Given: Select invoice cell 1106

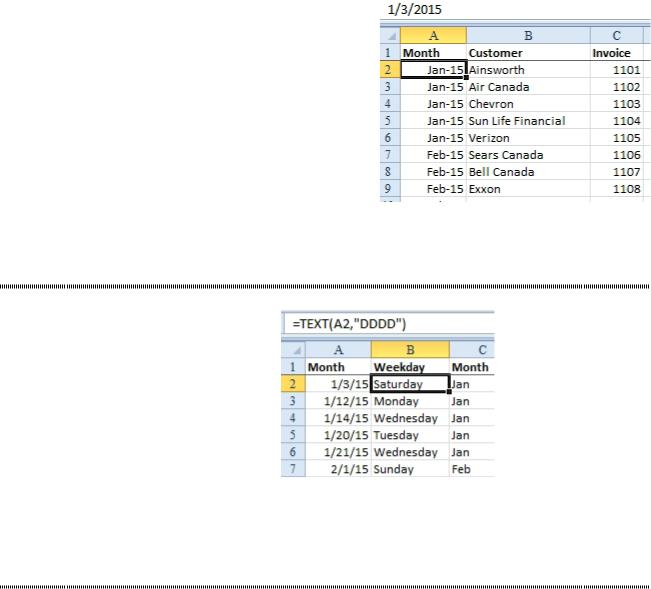Looking at the screenshot, I should point(617,155).
